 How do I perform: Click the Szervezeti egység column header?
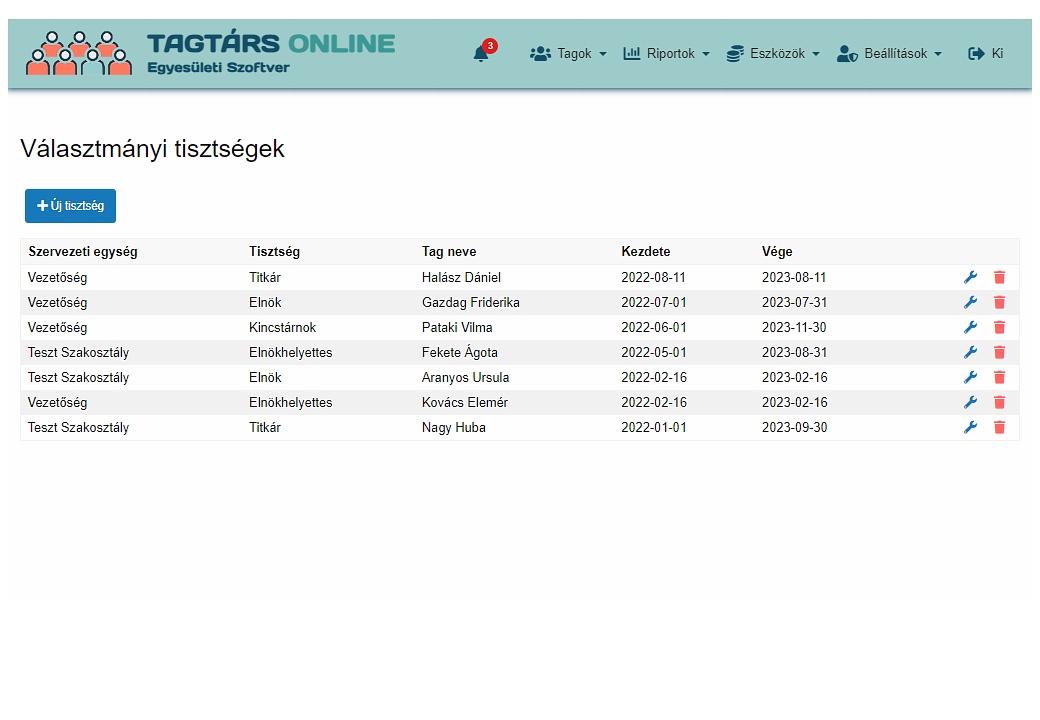[x=83, y=252]
